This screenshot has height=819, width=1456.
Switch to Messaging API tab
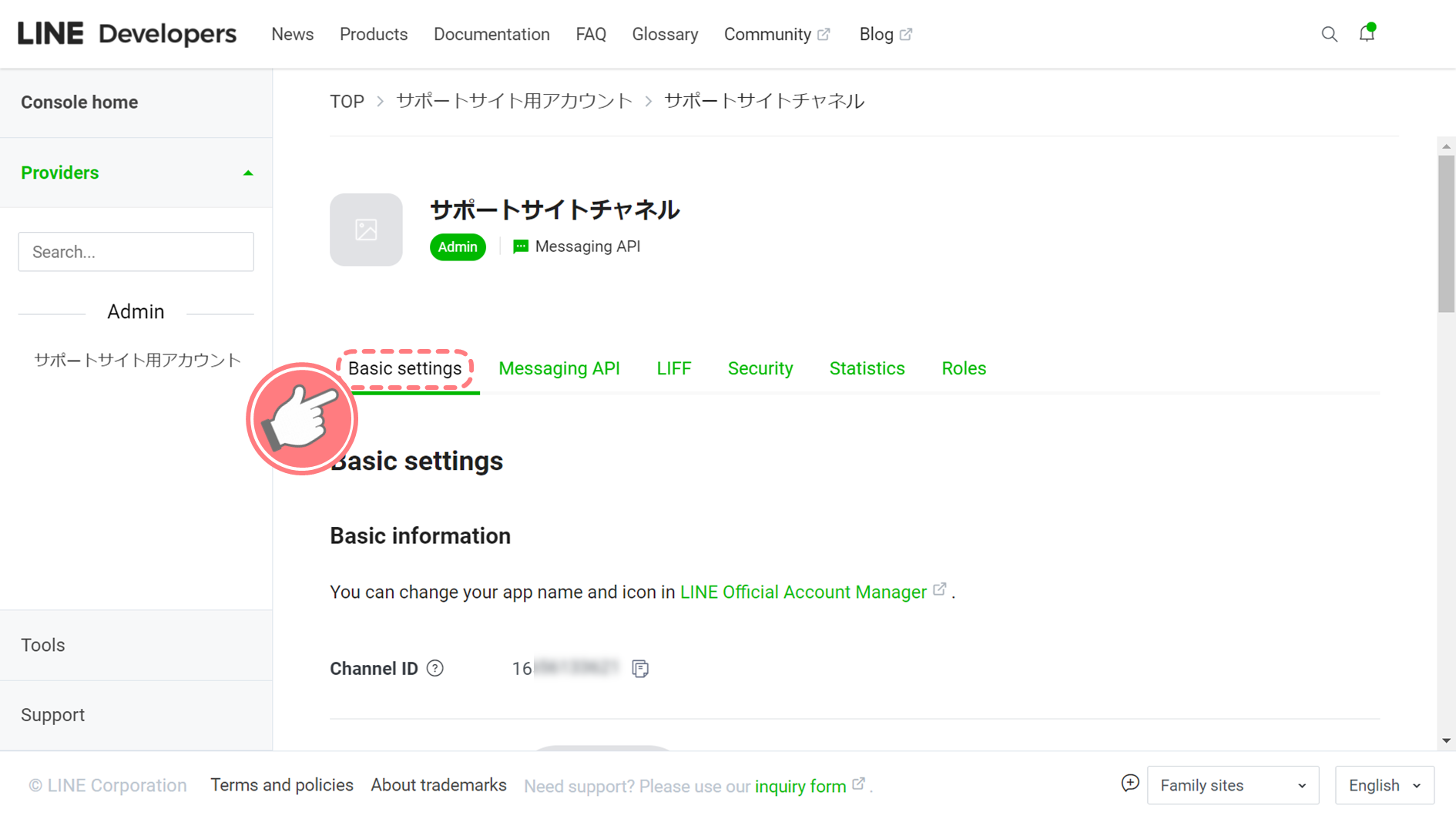pos(559,368)
